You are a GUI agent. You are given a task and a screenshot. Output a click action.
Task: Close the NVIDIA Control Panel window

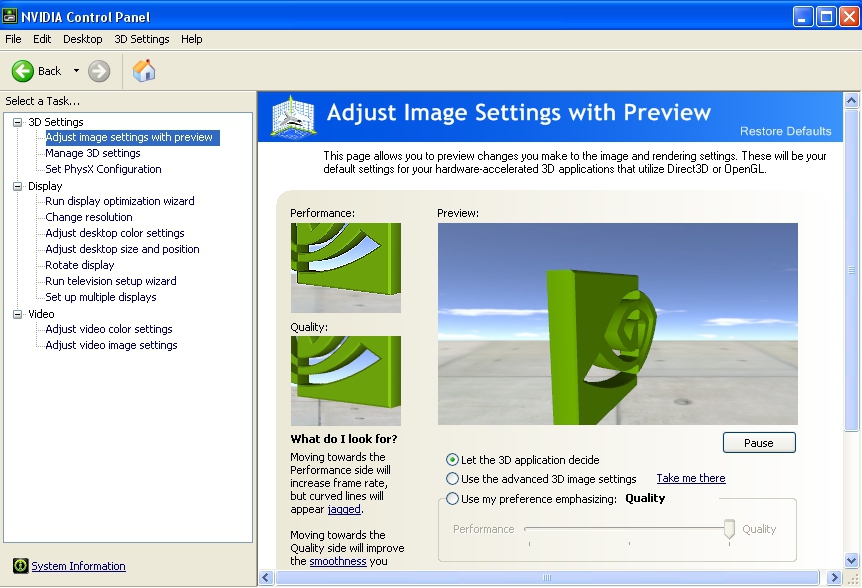click(849, 16)
